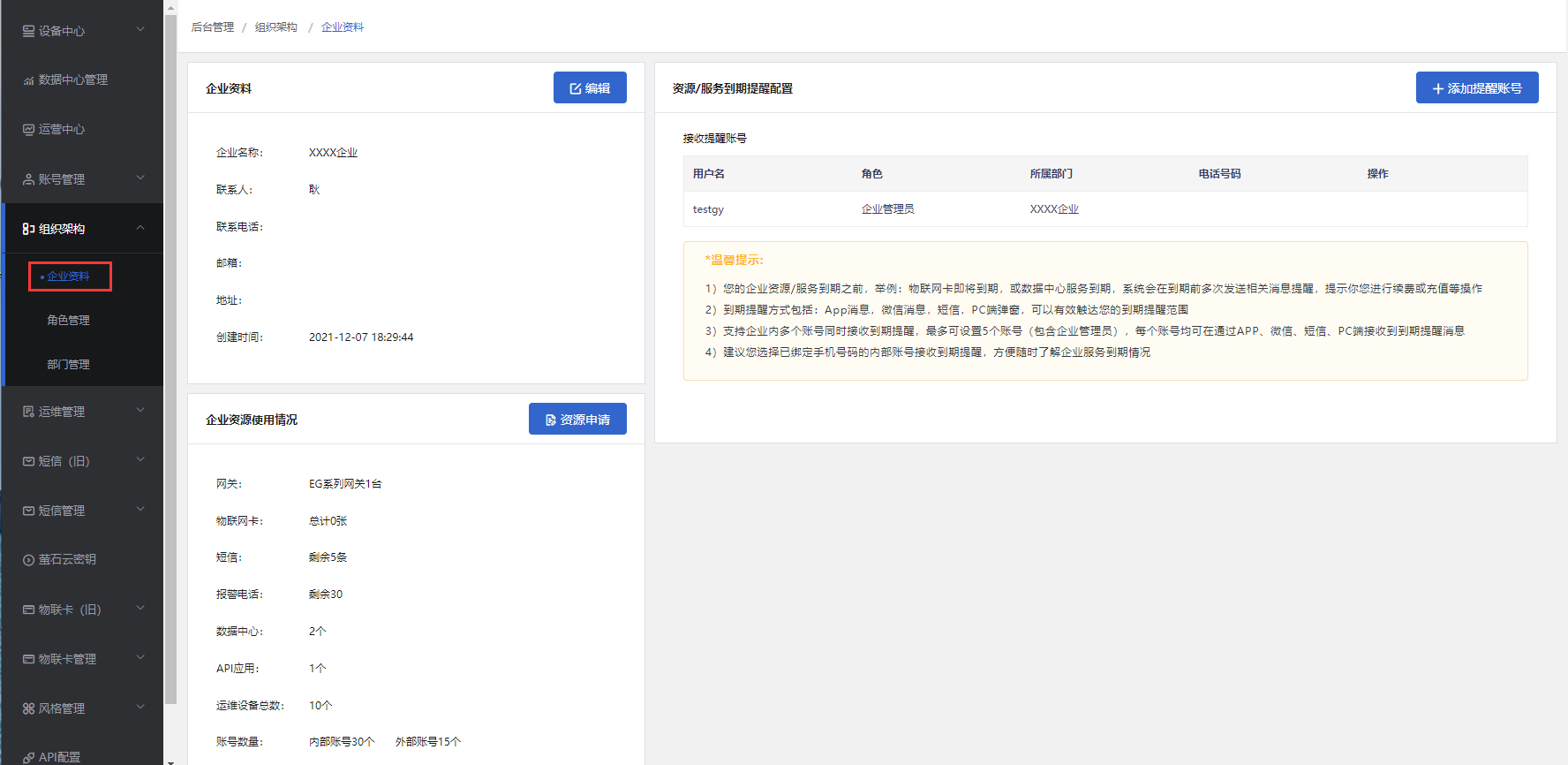Image resolution: width=1568 pixels, height=765 pixels.
Task: Click the 短信管理 envelope icon
Action: 28,511
